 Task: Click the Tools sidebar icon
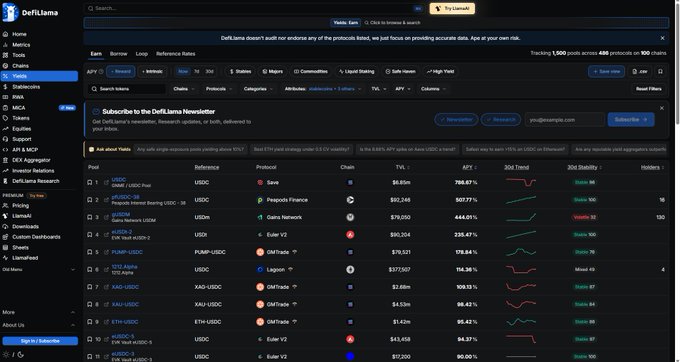pyautogui.click(x=5, y=55)
